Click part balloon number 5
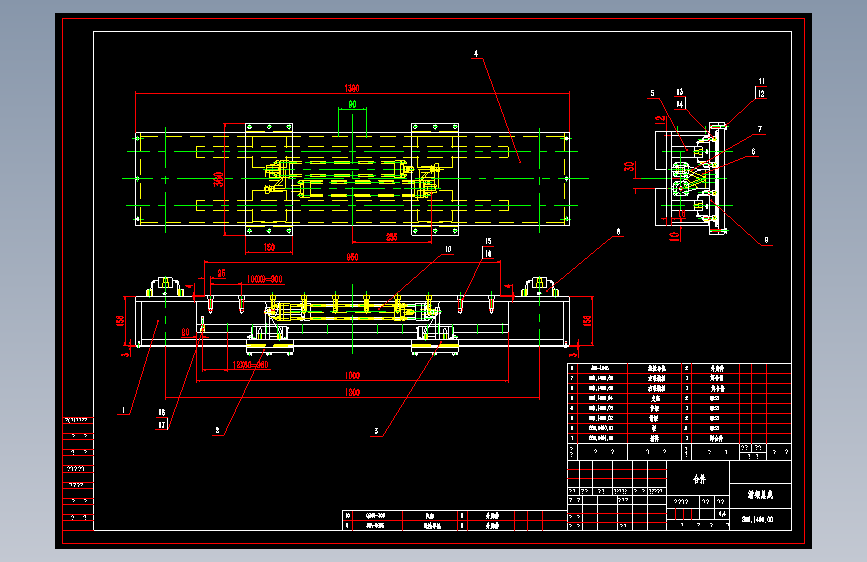The width and height of the screenshot is (867, 562). tap(652, 93)
